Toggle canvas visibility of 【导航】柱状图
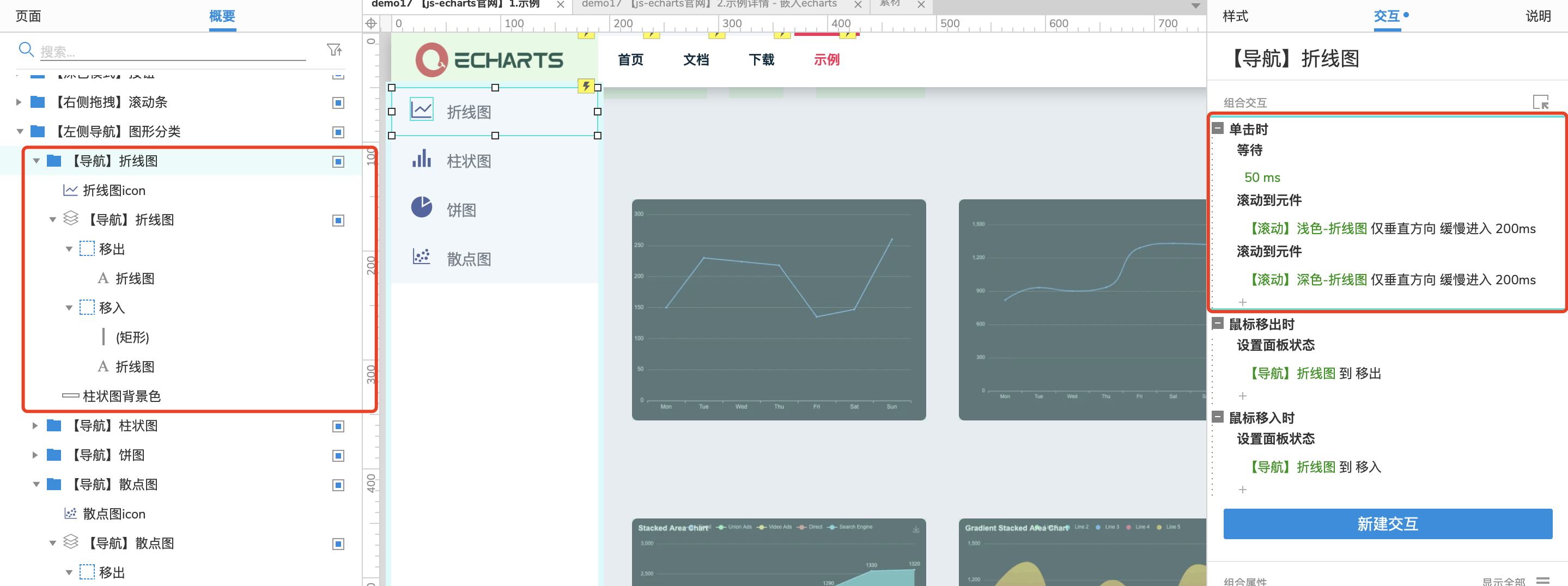 [338, 426]
